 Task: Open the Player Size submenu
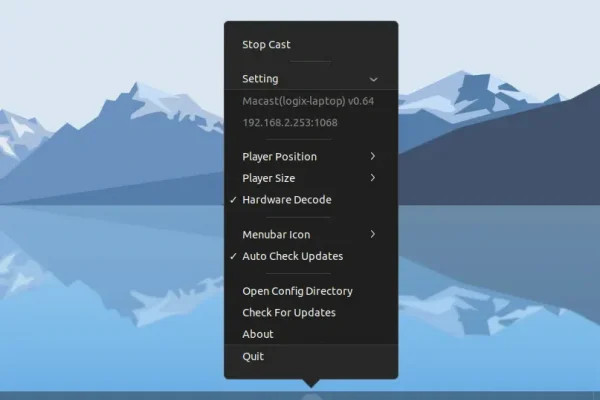tap(311, 178)
